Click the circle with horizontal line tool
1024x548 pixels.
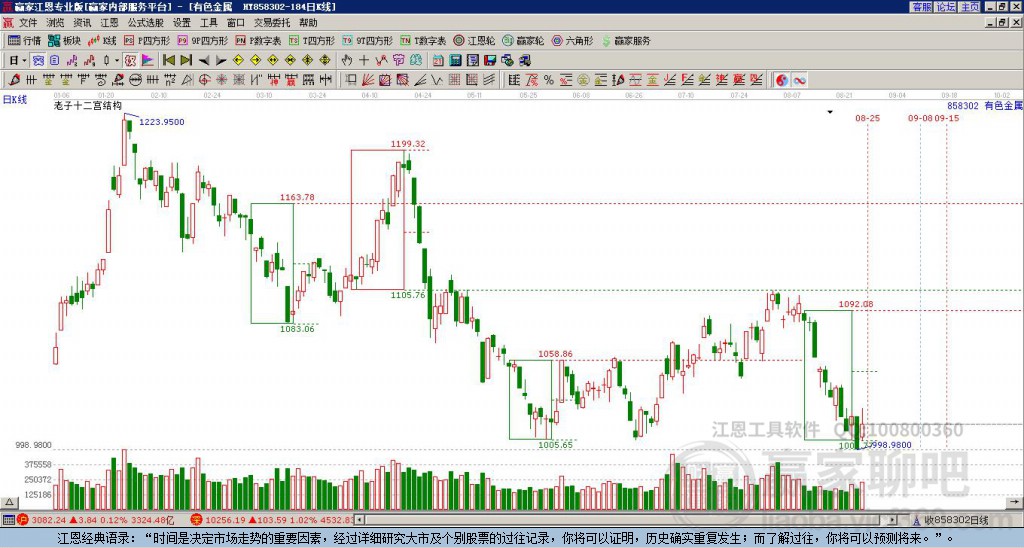pyautogui.click(x=135, y=80)
